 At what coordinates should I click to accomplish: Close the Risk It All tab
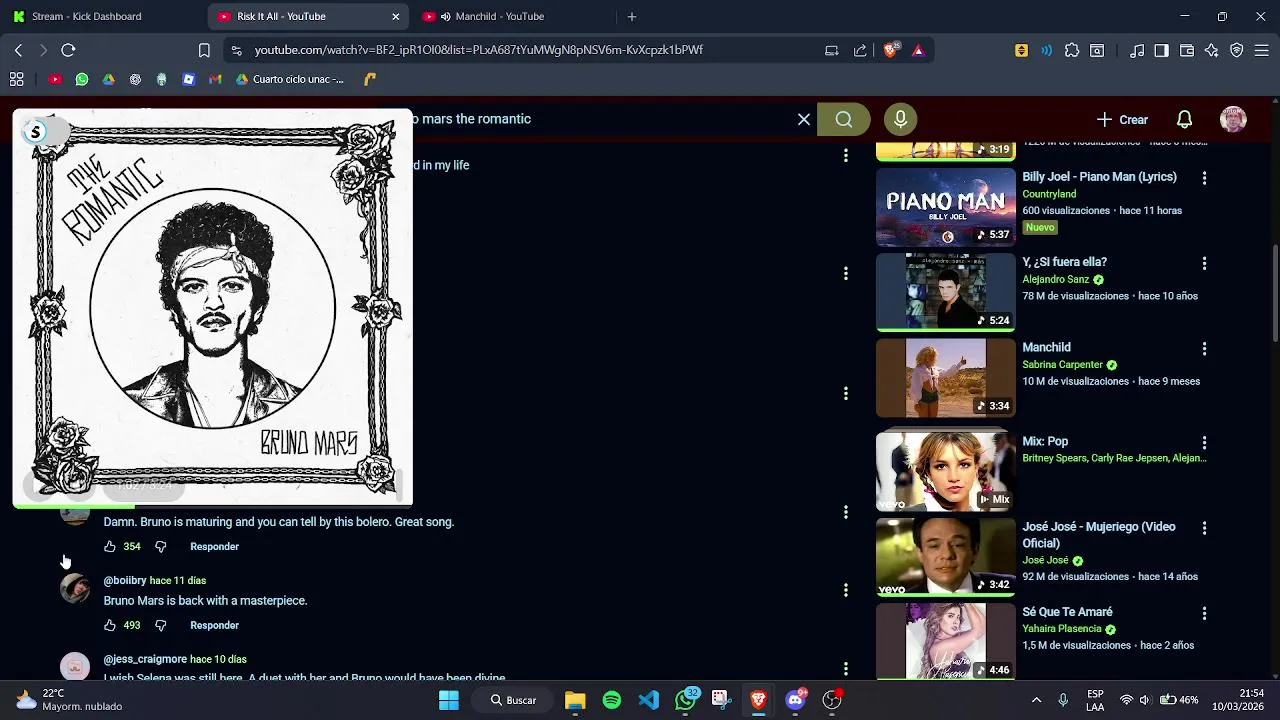click(395, 16)
